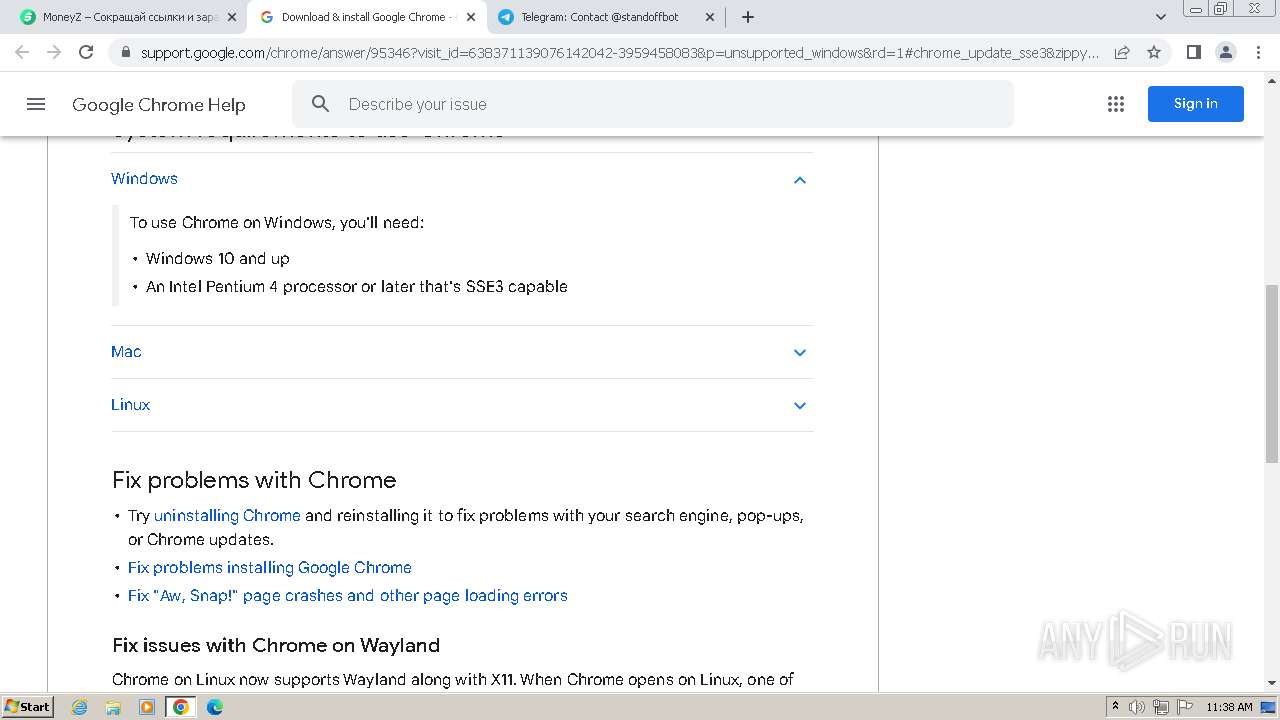Expand the Mac requirements section
The width and height of the screenshot is (1280, 720).
[461, 352]
